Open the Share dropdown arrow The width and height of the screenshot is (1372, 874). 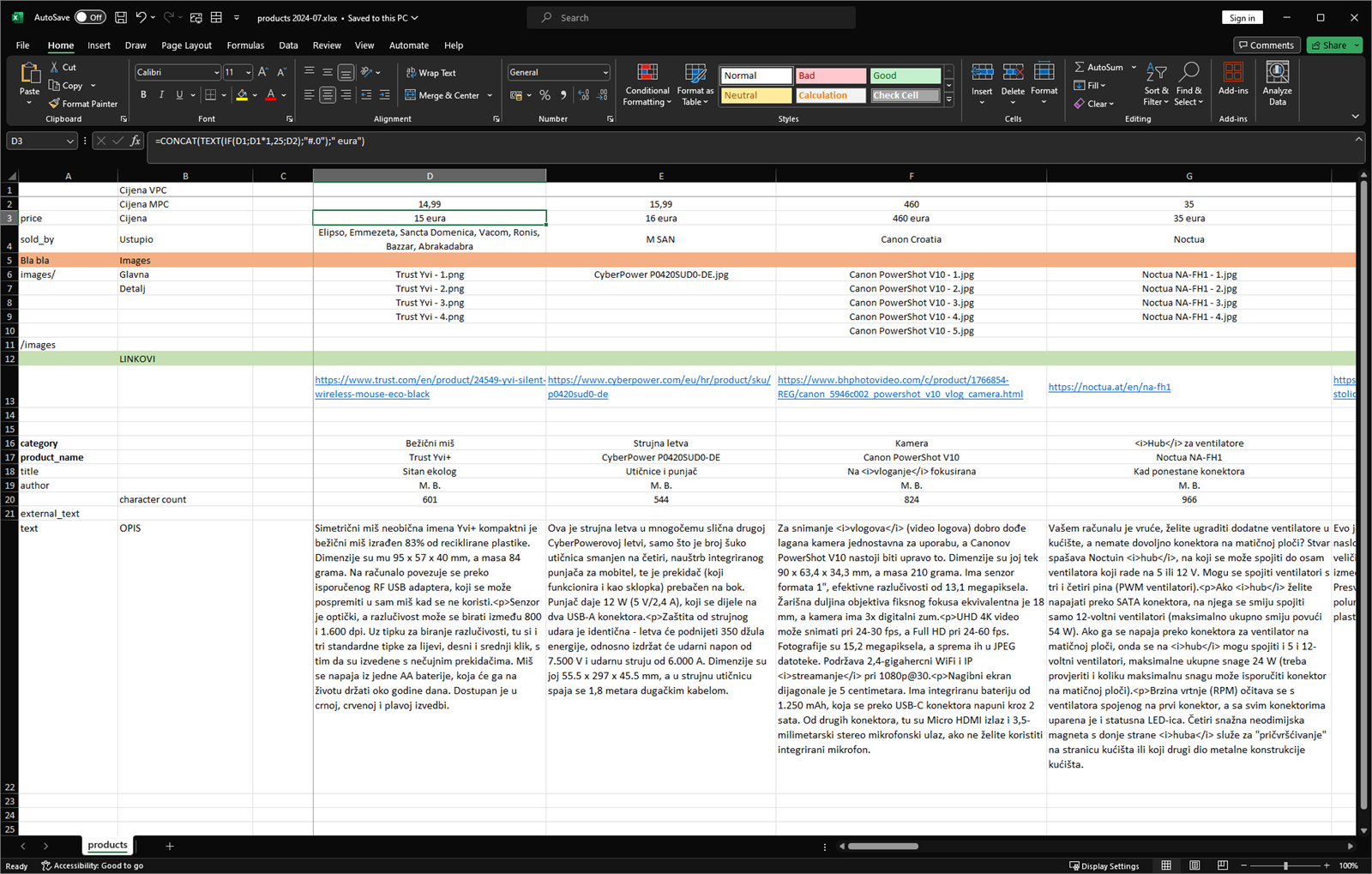point(1357,45)
